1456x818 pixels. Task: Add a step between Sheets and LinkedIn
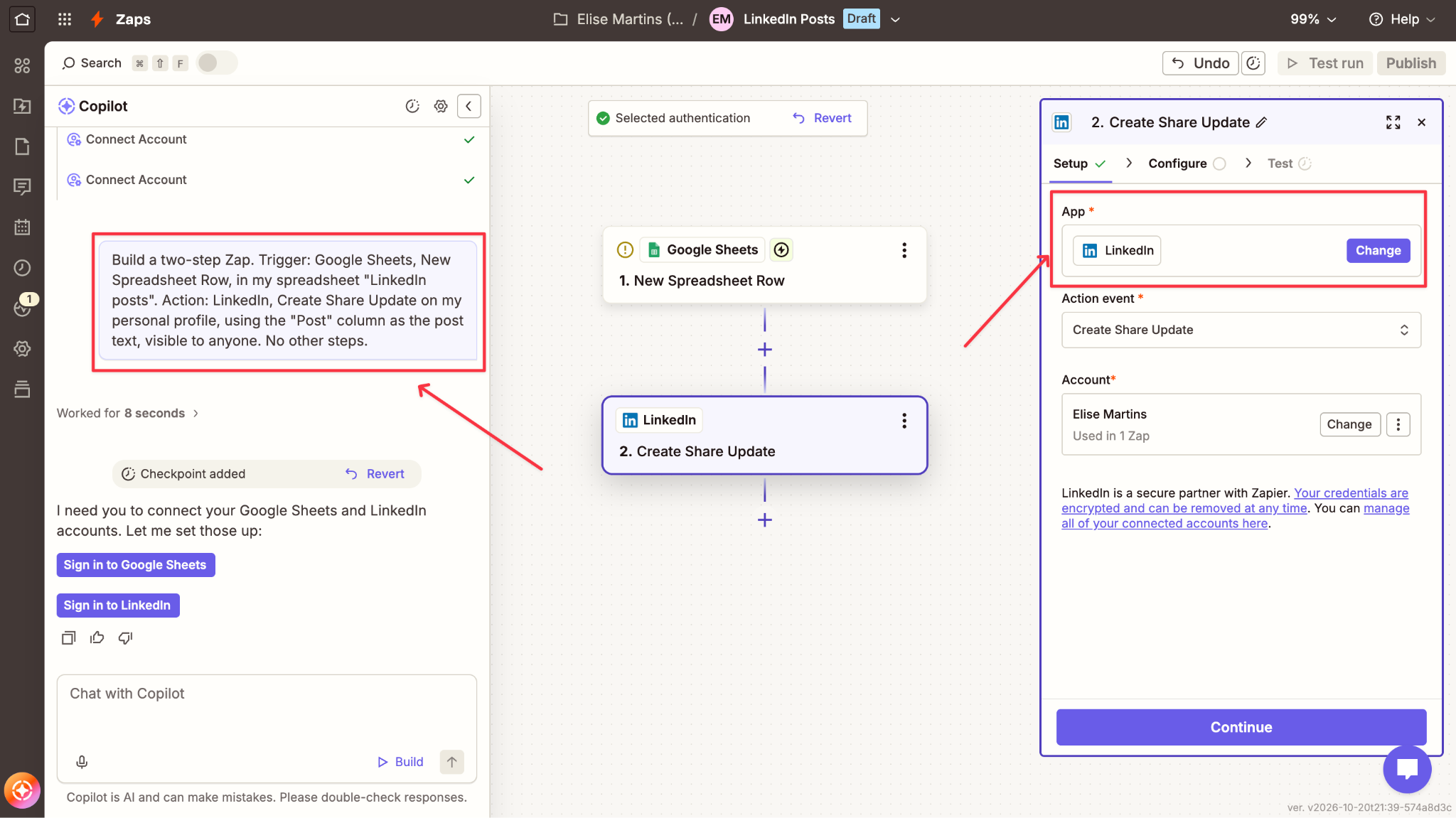(765, 350)
